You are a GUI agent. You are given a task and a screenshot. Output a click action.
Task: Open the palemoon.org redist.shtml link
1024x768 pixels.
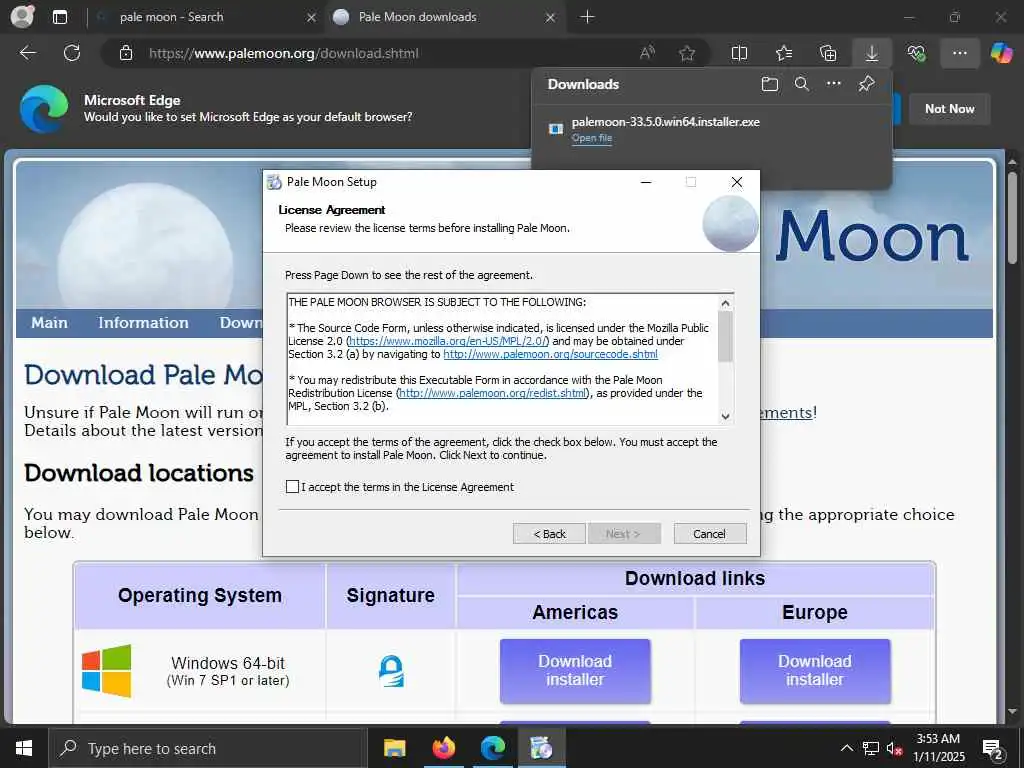pyautogui.click(x=493, y=393)
